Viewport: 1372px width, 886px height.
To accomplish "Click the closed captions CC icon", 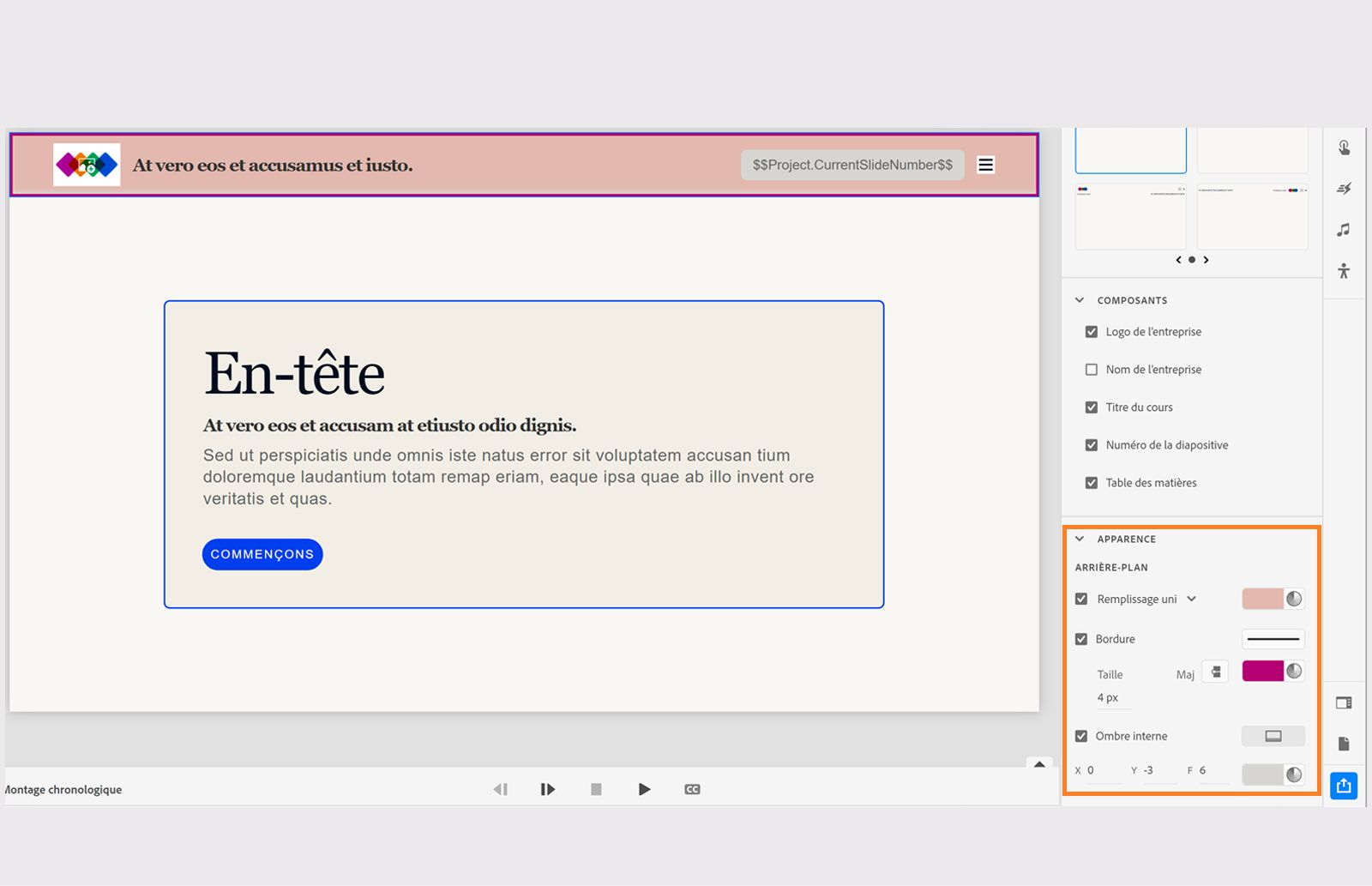I will (692, 789).
